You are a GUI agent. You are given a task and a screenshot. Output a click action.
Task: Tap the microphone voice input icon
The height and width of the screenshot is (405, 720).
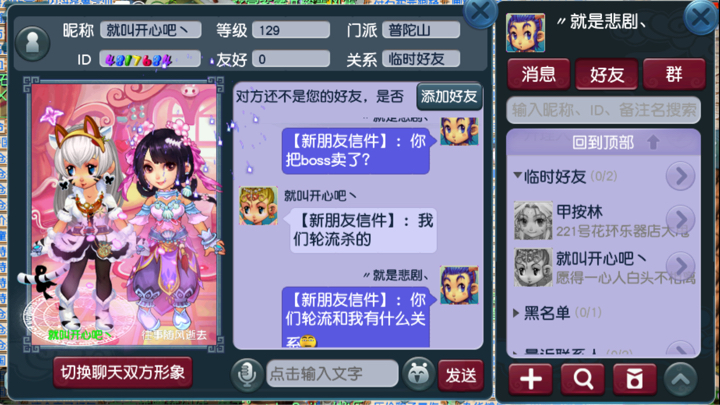coord(247,375)
